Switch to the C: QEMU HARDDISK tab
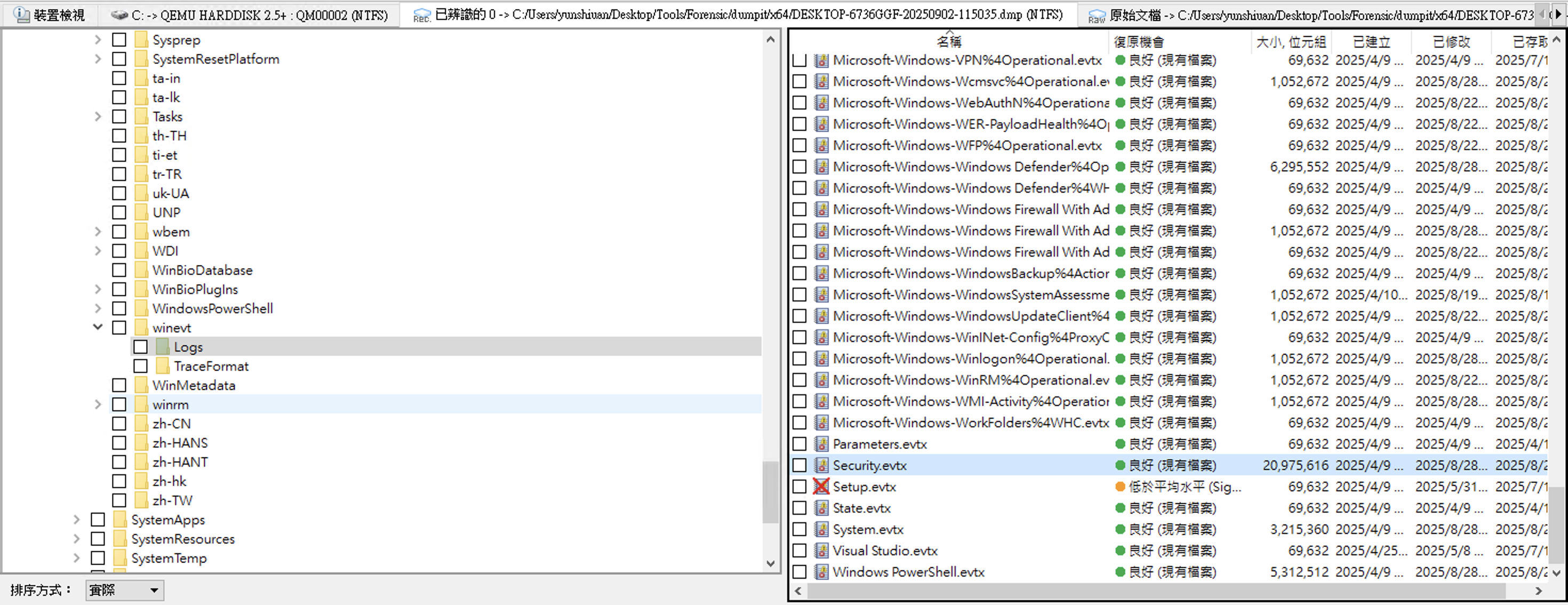This screenshot has height=605, width=1568. (250, 14)
